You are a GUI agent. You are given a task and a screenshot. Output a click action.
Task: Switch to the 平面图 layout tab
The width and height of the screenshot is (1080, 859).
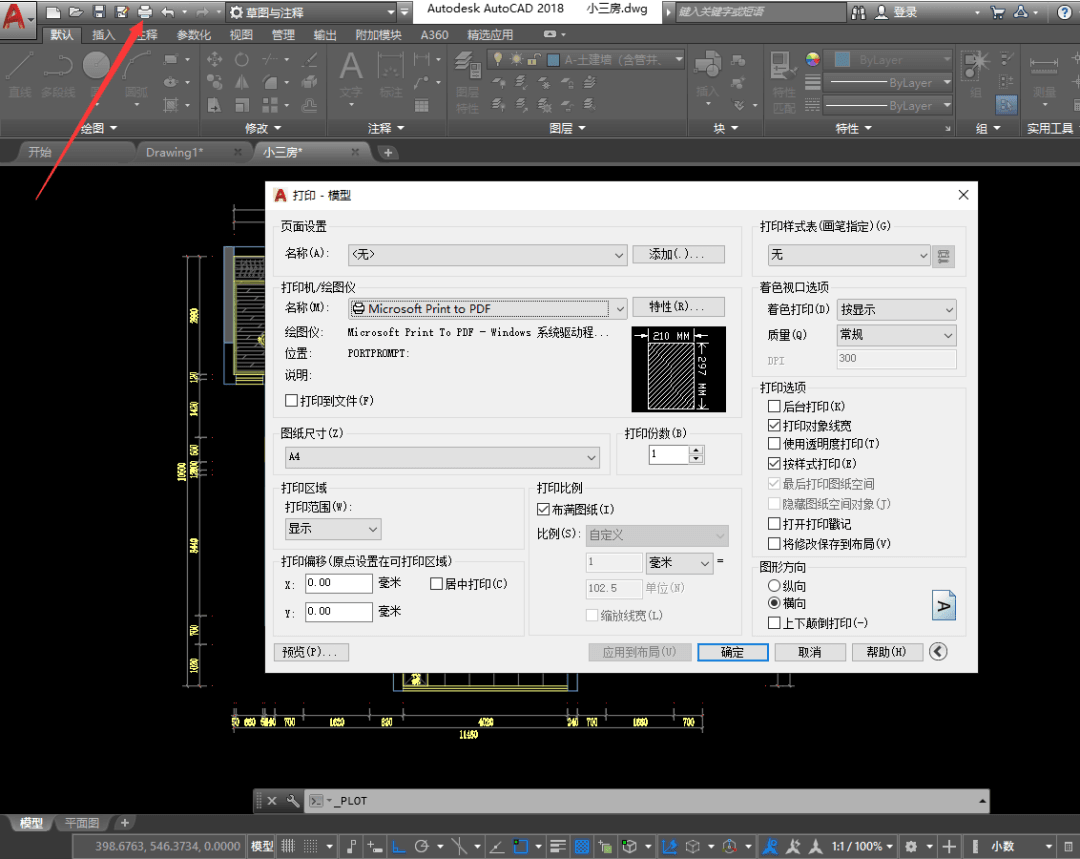click(x=81, y=822)
